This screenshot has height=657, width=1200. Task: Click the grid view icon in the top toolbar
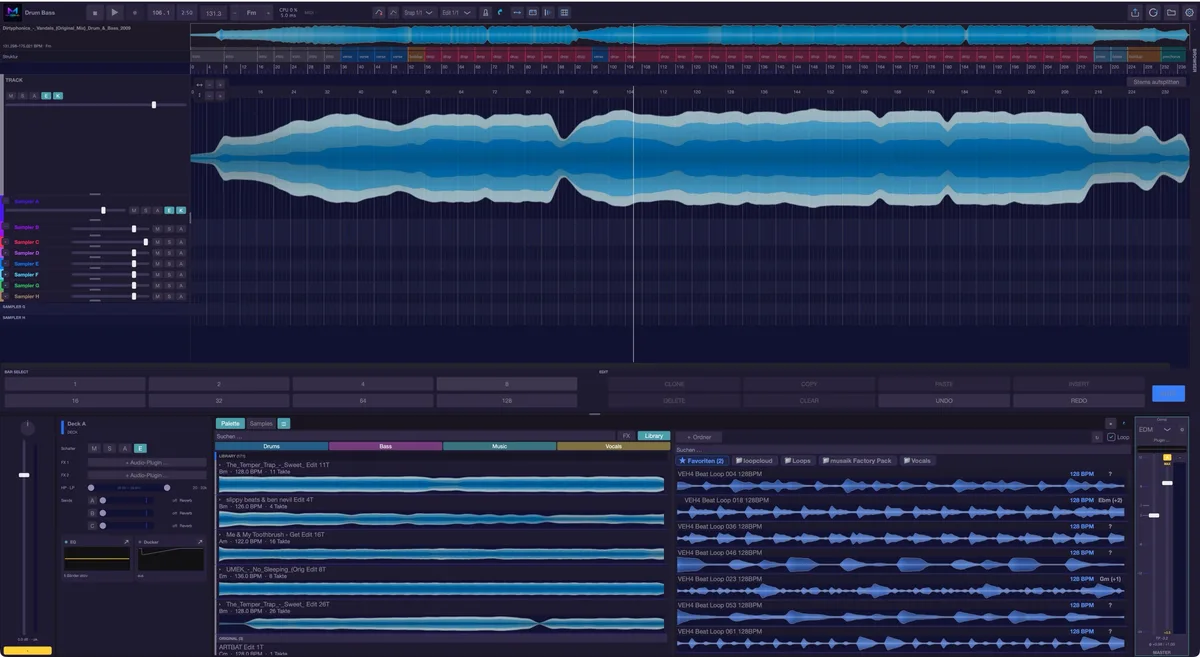point(564,12)
